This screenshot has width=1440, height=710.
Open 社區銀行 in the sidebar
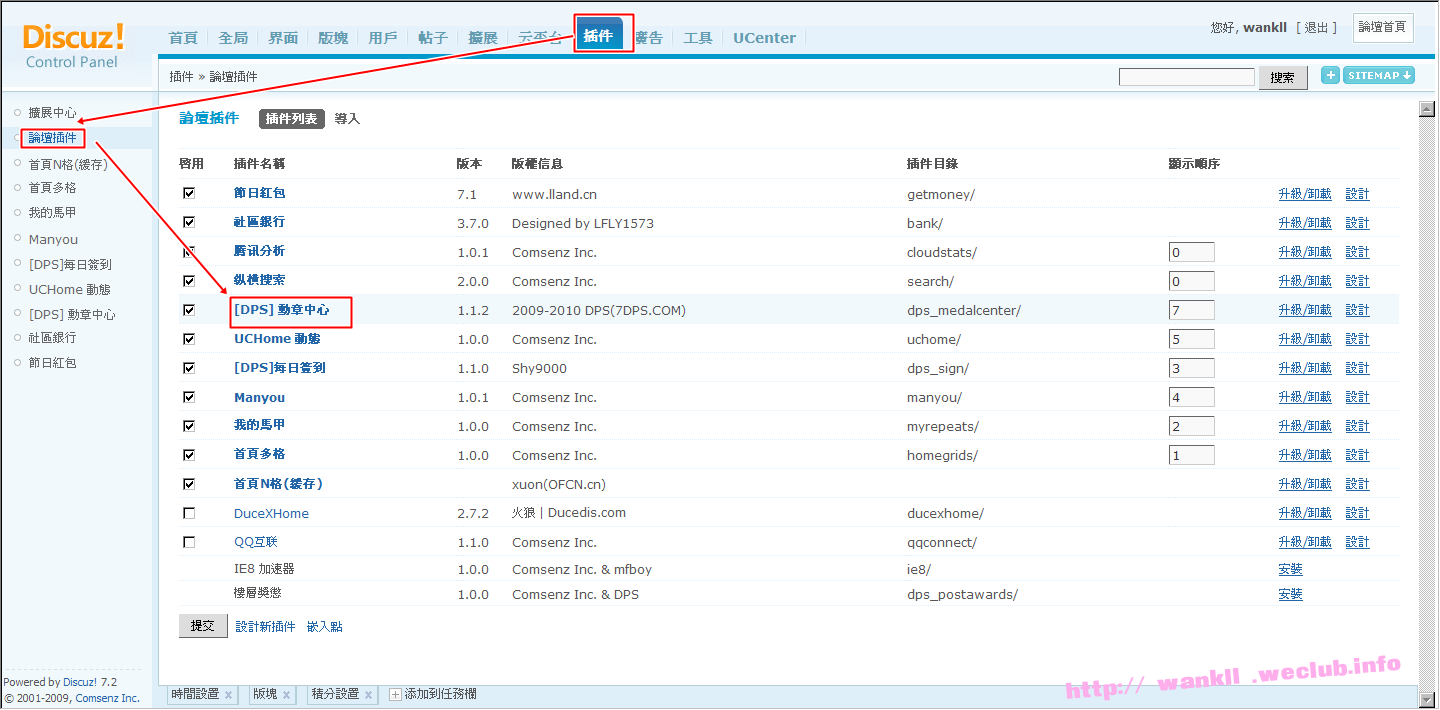(52, 338)
